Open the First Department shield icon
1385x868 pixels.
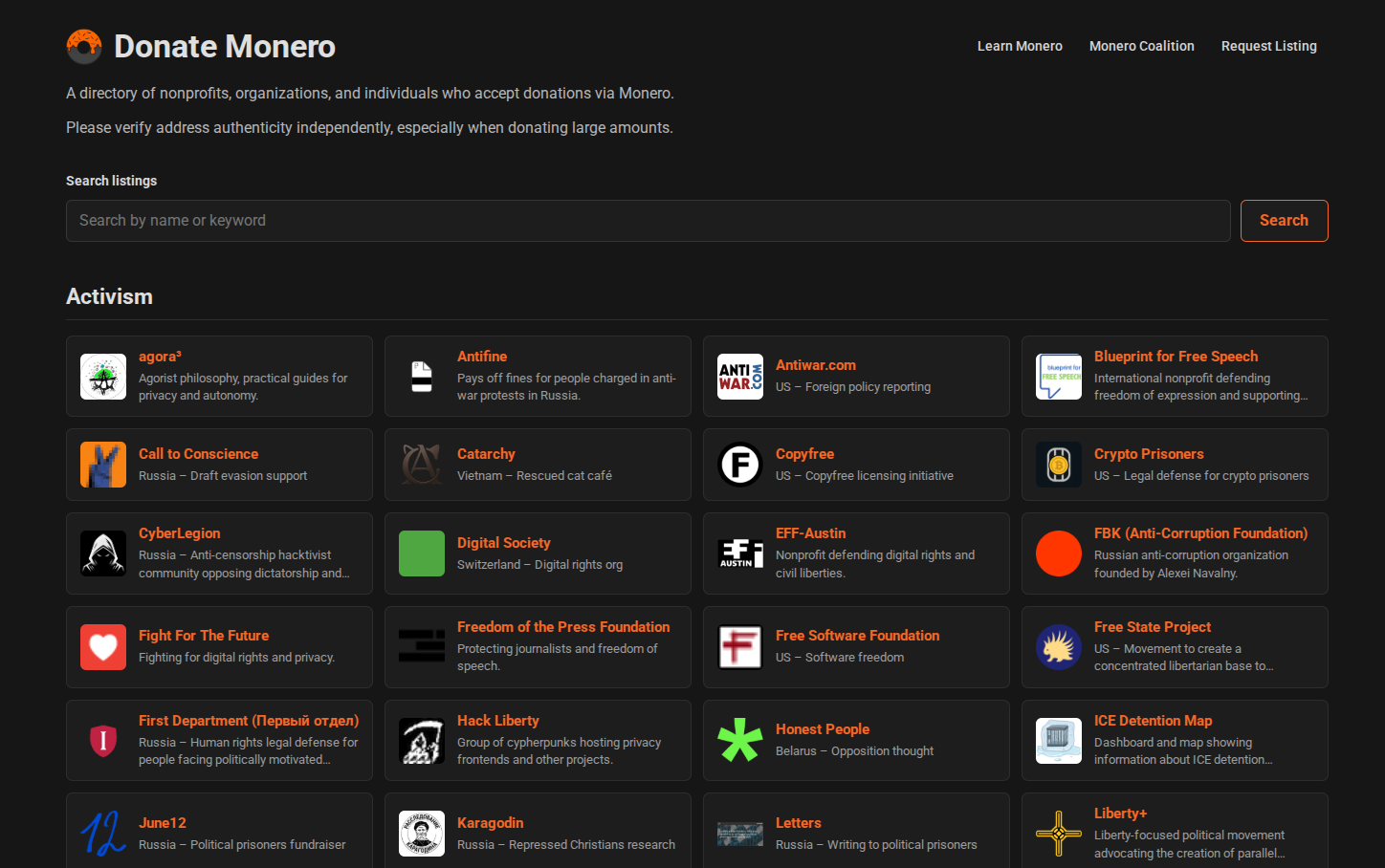(103, 741)
